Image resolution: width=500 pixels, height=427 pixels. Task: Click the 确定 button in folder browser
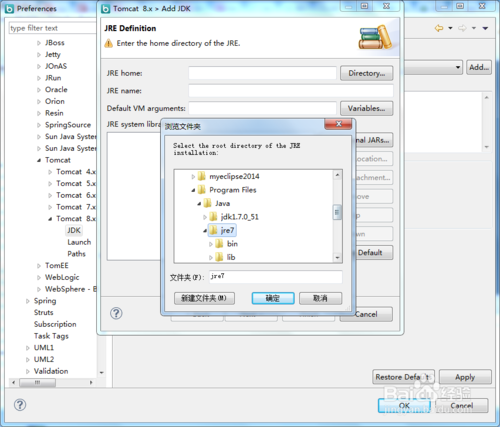tap(273, 298)
